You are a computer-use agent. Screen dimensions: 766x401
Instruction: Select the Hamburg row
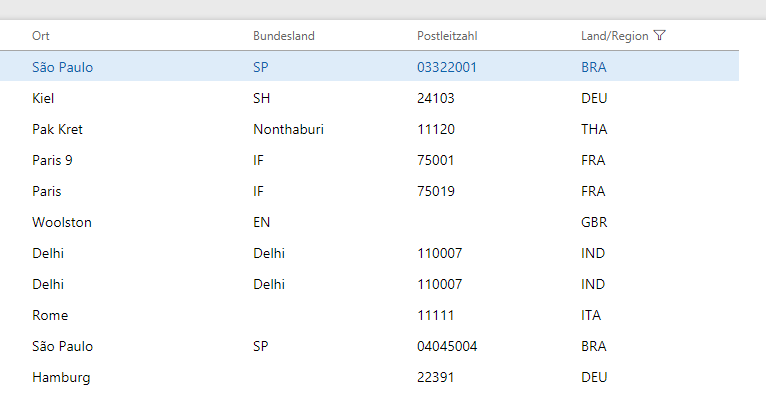pos(61,378)
